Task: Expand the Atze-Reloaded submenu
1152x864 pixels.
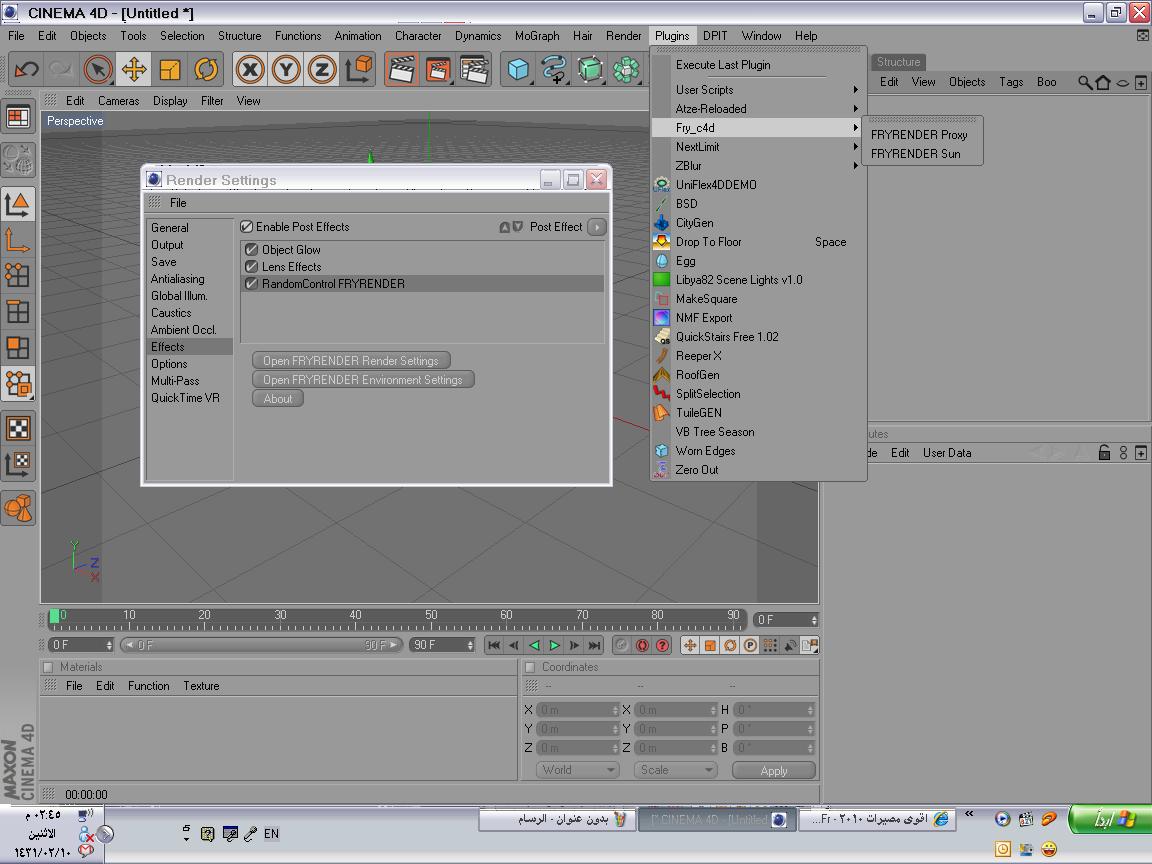Action: pyautogui.click(x=759, y=109)
